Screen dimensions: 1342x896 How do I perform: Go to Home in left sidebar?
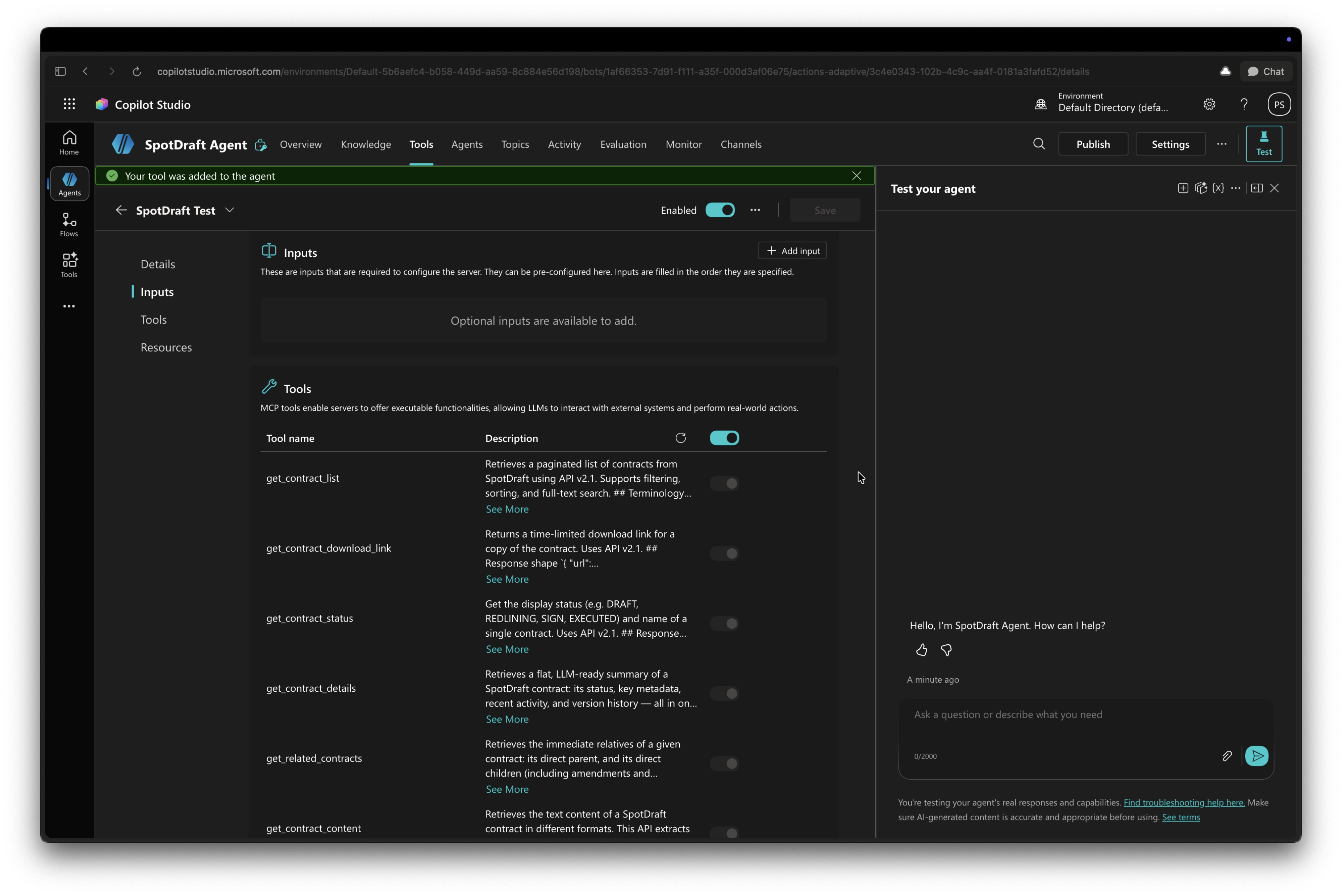point(69,143)
